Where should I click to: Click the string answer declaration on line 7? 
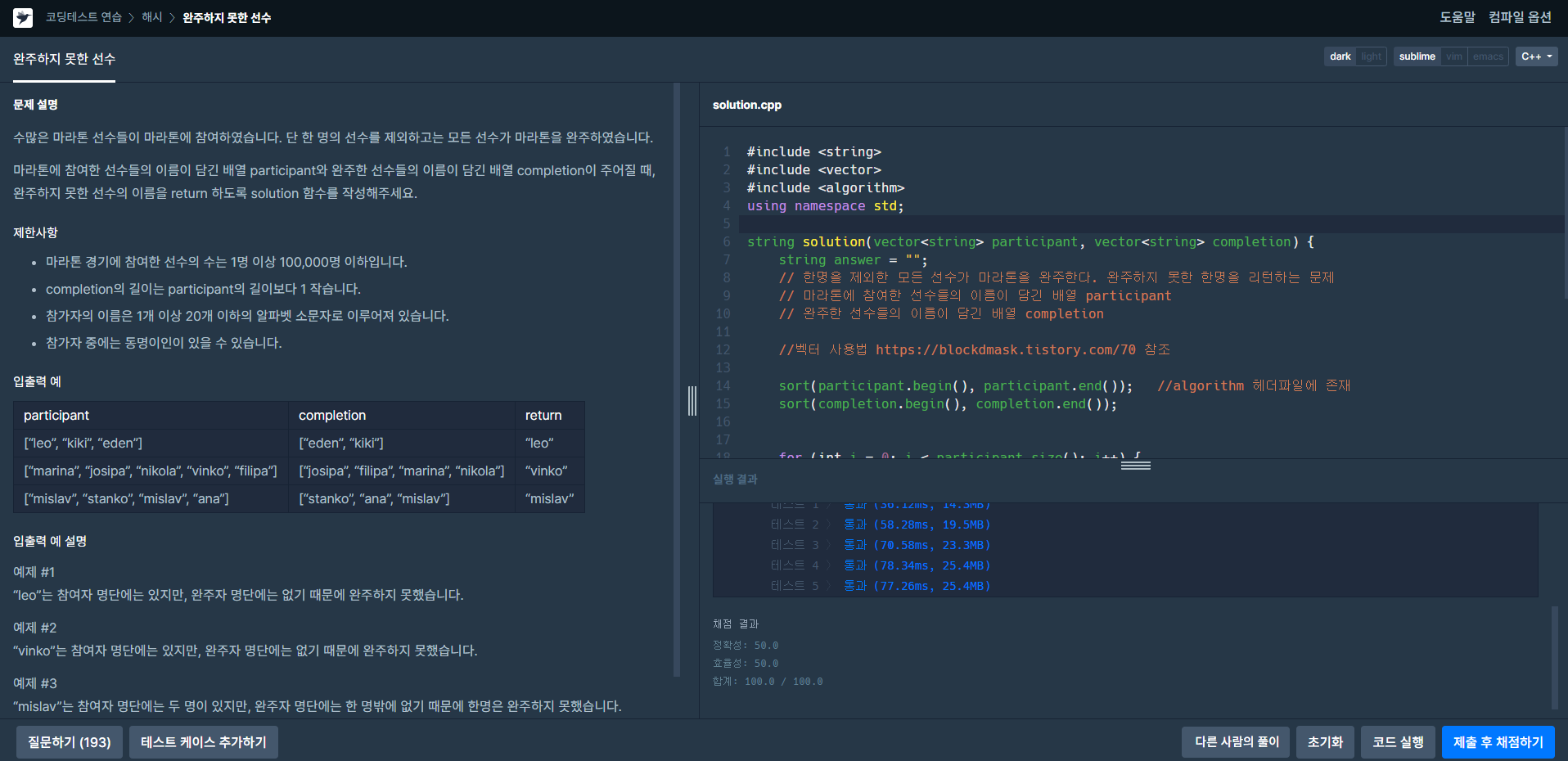[853, 260]
